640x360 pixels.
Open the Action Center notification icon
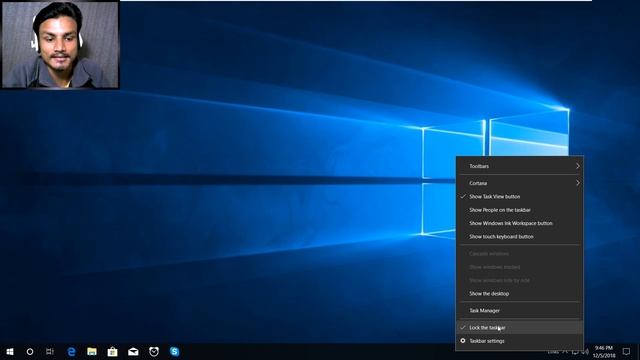click(x=626, y=351)
